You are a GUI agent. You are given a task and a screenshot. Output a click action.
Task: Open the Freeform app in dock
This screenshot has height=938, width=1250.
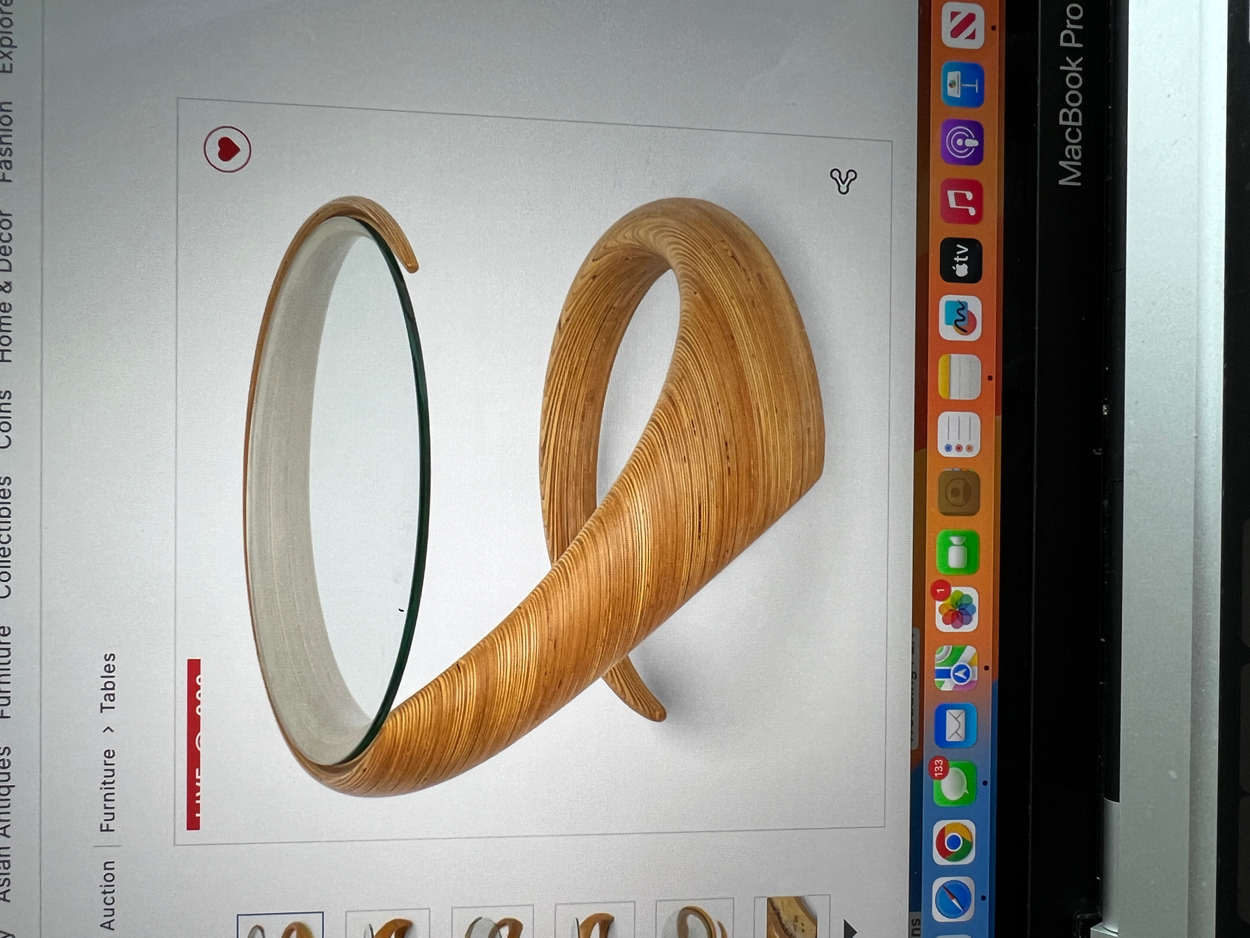coord(960,319)
